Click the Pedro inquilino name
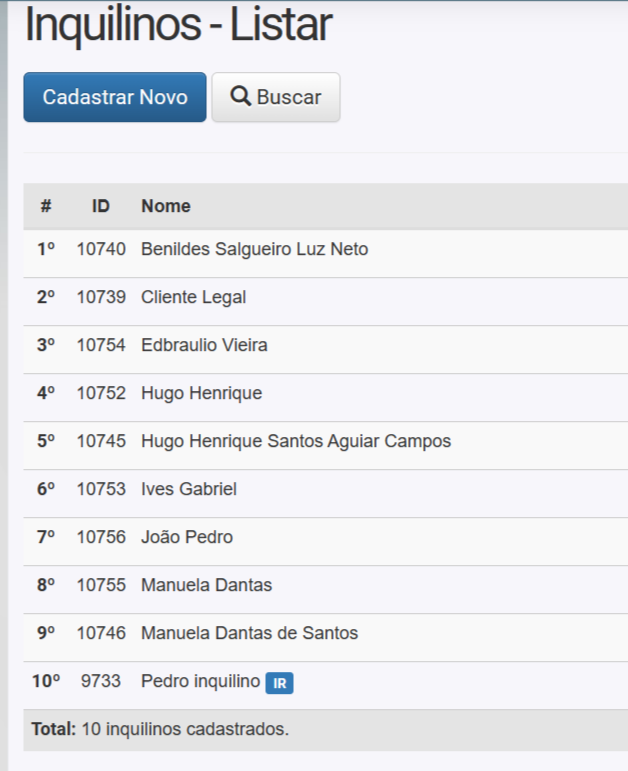This screenshot has height=771, width=628. [x=200, y=682]
